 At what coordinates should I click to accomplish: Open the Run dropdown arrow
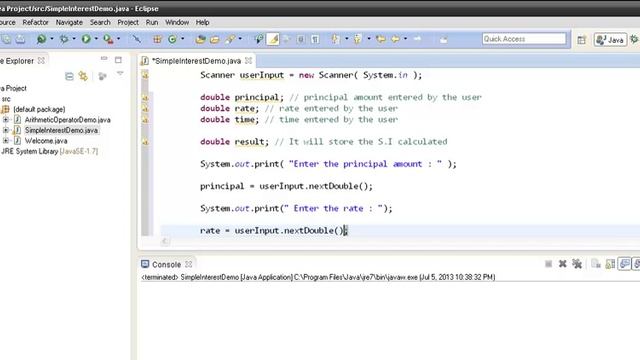(x=96, y=39)
